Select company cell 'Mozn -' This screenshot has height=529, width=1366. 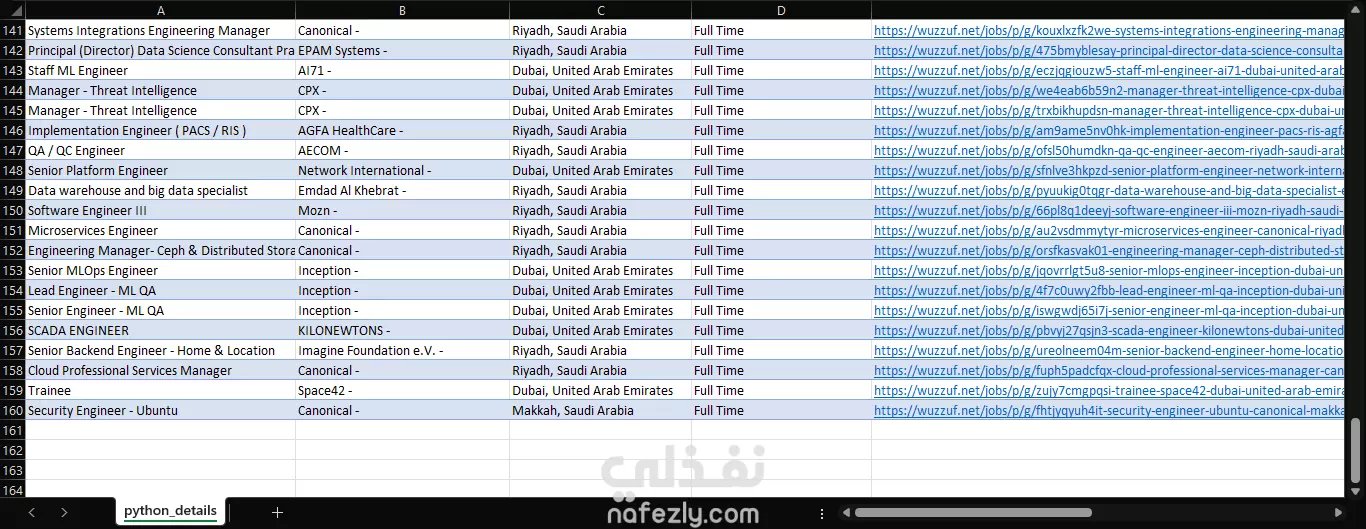tap(403, 210)
